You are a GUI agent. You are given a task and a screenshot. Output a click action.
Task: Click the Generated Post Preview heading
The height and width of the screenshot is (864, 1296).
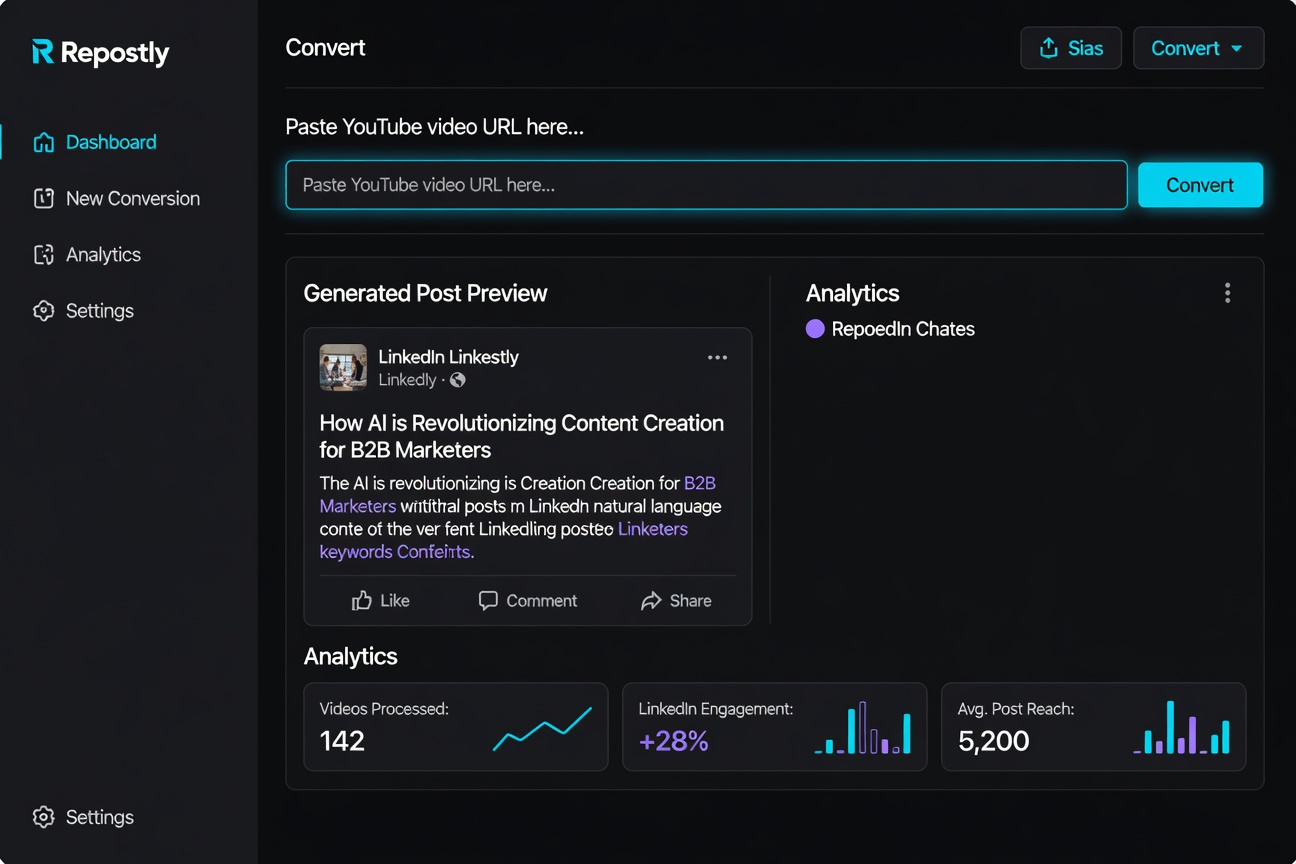coord(425,293)
